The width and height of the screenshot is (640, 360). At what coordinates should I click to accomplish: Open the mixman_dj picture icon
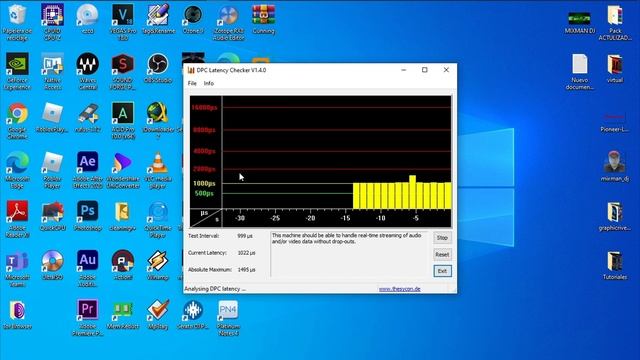(x=615, y=166)
